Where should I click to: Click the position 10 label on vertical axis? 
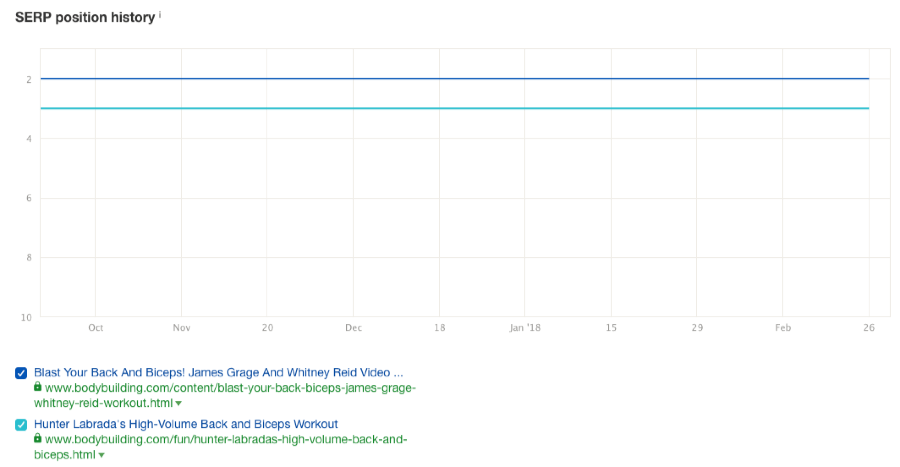[x=26, y=318]
